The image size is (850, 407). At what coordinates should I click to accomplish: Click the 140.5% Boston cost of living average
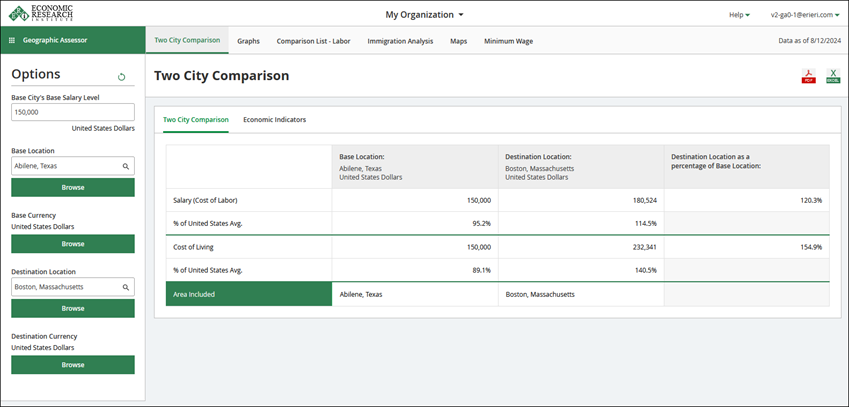[x=647, y=270]
